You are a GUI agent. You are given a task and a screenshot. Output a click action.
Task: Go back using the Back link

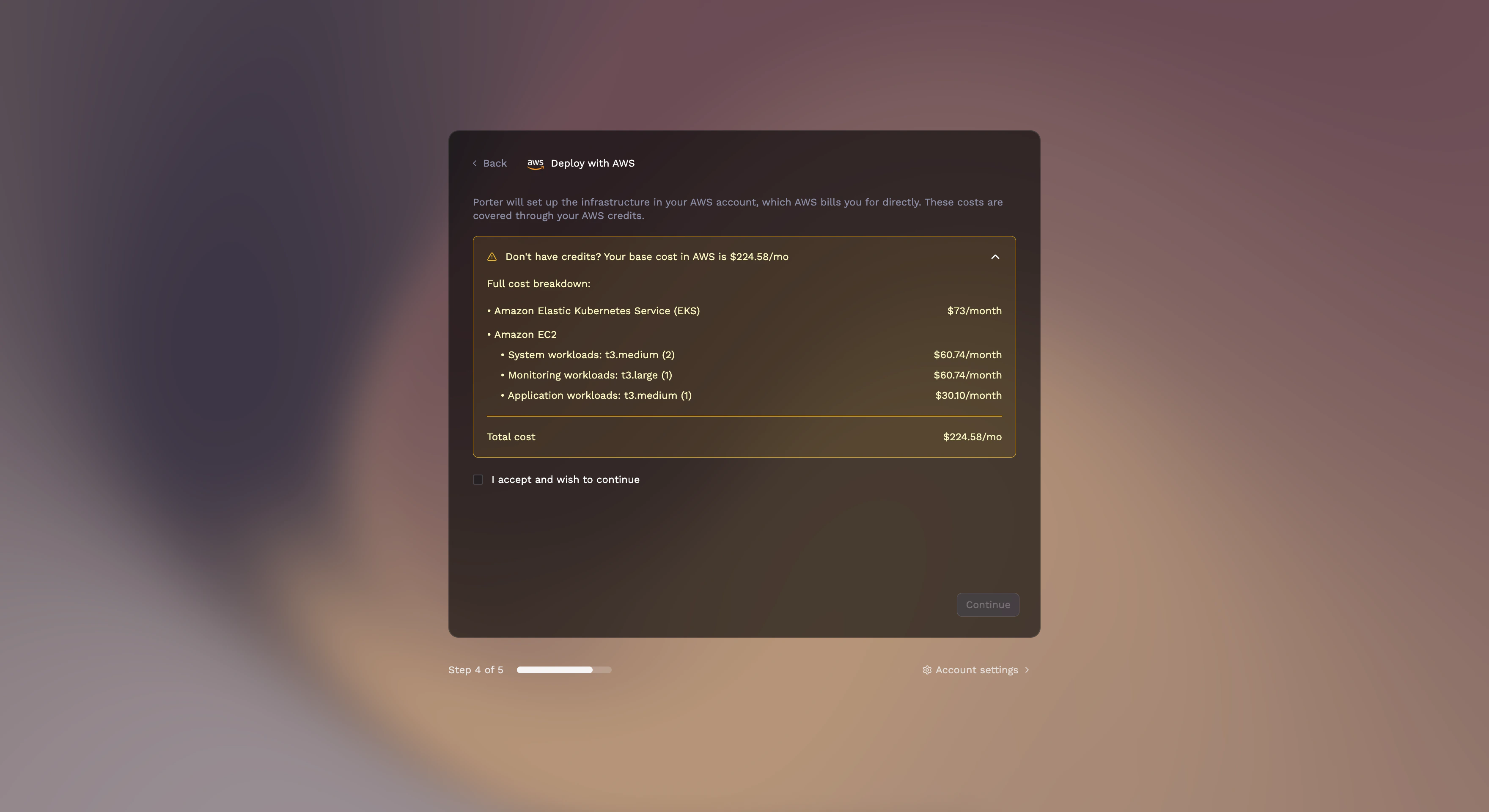pyautogui.click(x=489, y=164)
